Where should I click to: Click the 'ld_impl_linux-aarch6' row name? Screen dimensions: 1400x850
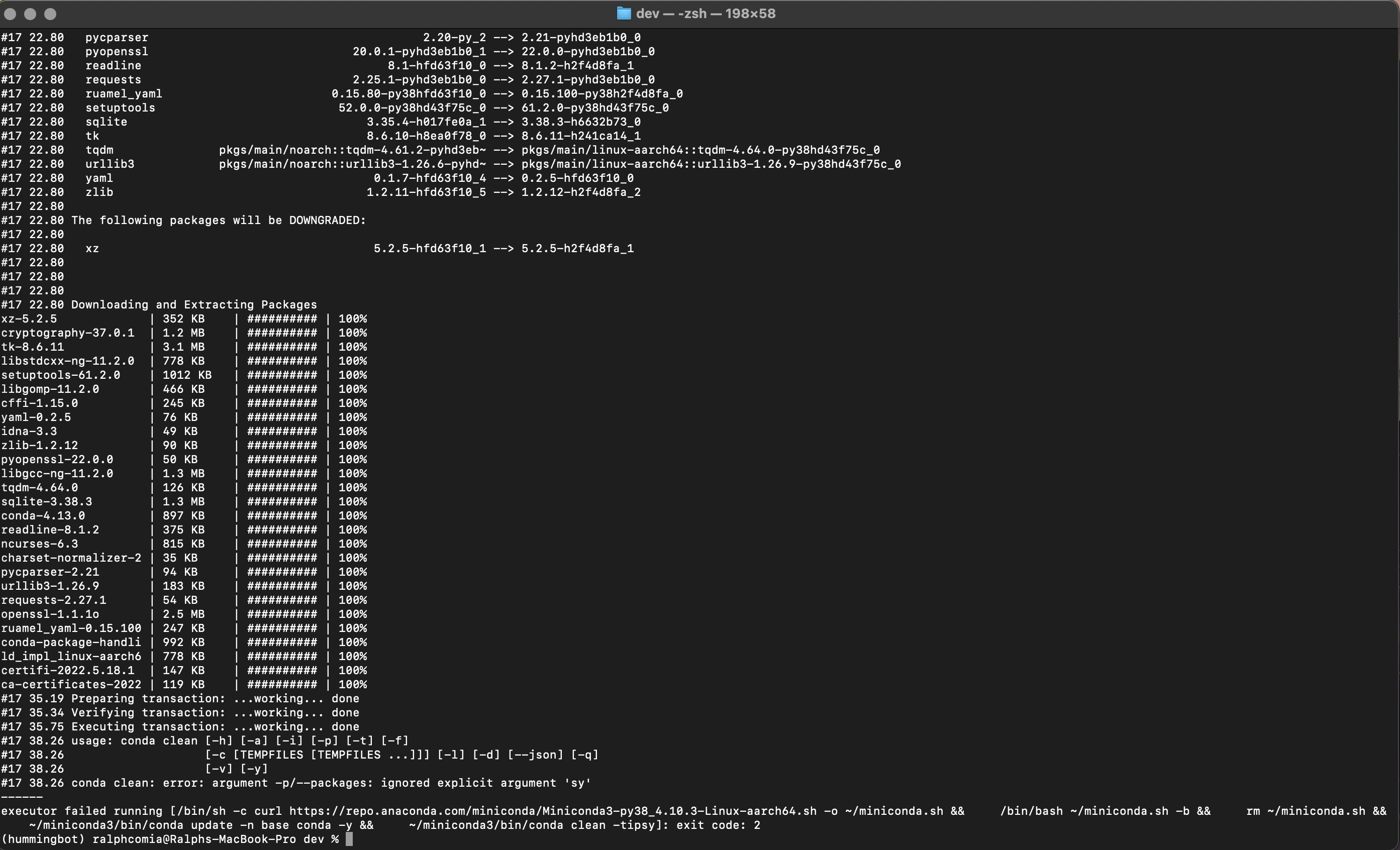coord(71,656)
